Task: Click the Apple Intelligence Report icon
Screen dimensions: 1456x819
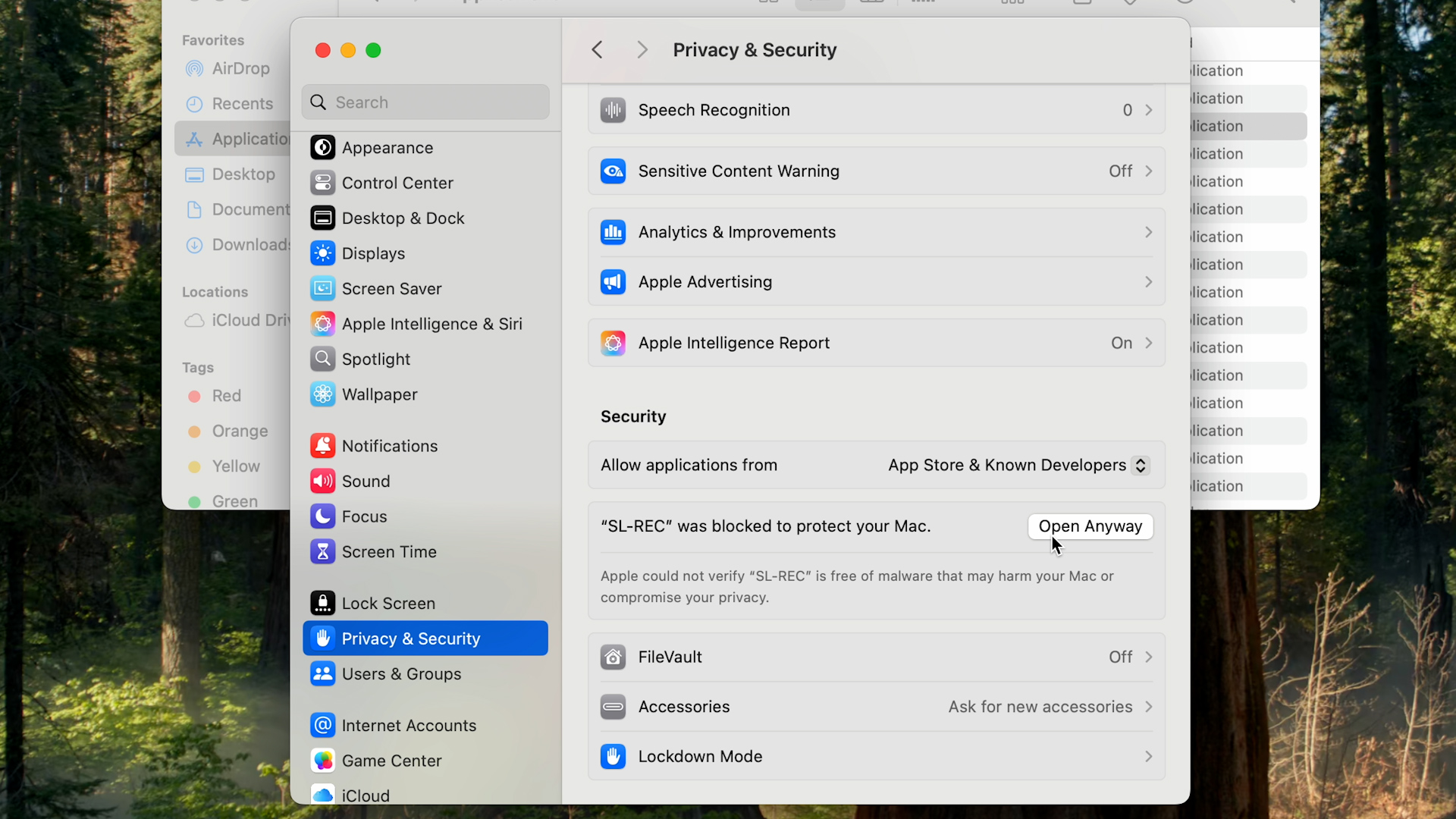Action: pyautogui.click(x=613, y=343)
